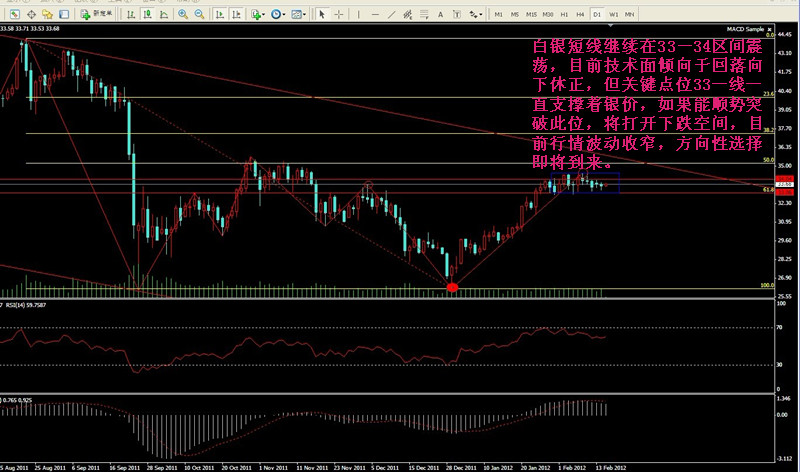This screenshot has height=472, width=800.
Task: Click the zoom out magnifier
Action: (x=199, y=14)
